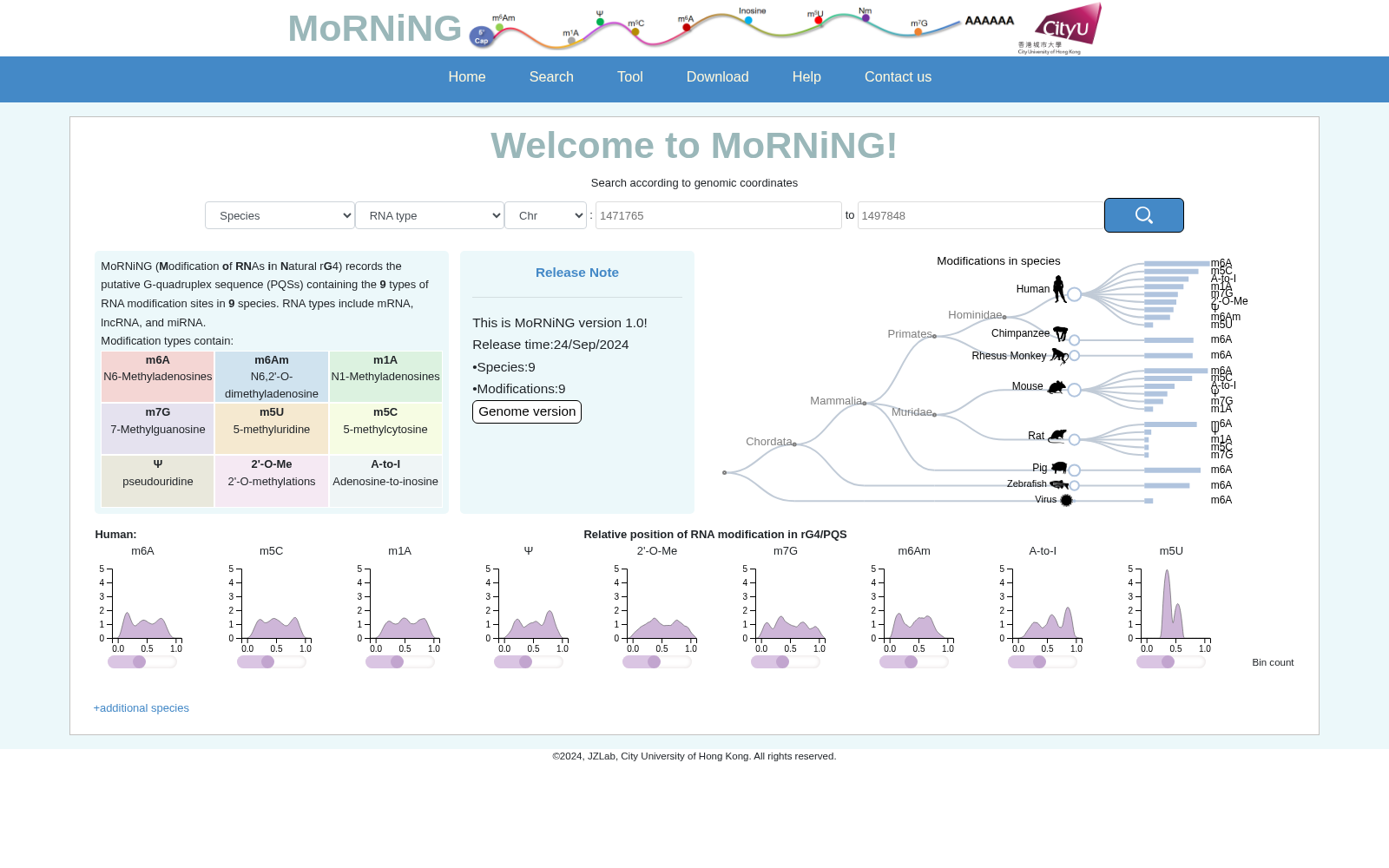
Task: Click the m5C bin count slider
Action: 271,662
